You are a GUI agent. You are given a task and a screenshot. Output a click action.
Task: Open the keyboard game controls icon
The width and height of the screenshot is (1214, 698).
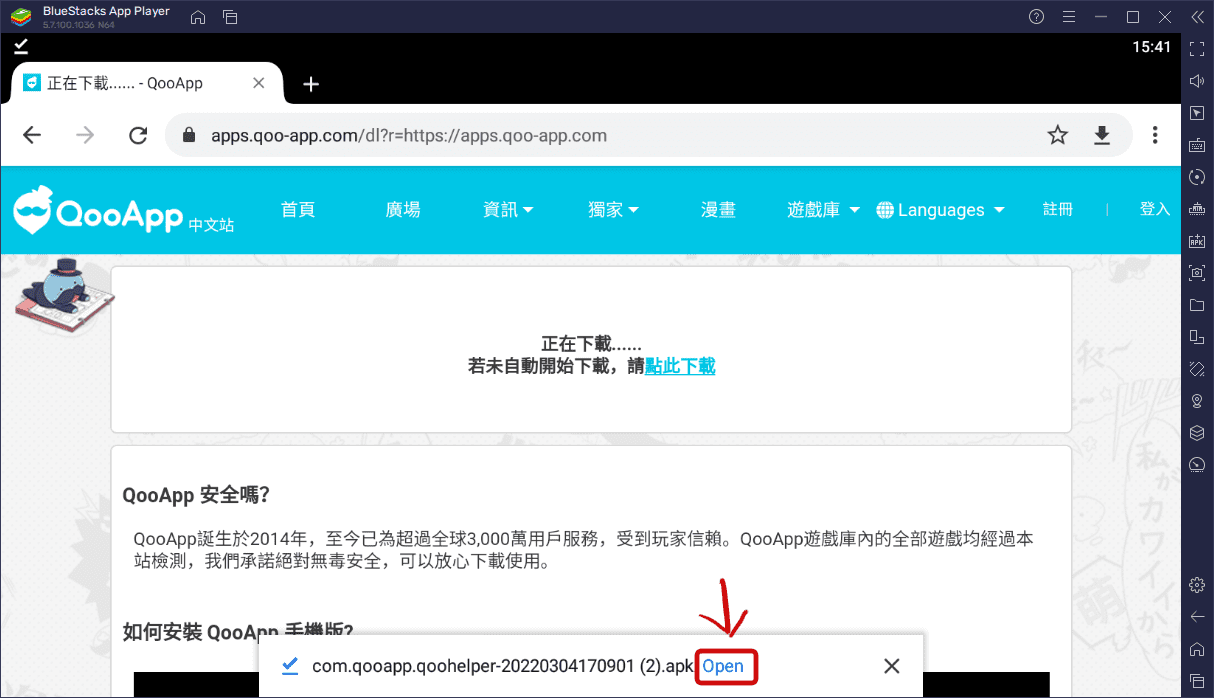tap(1196, 144)
